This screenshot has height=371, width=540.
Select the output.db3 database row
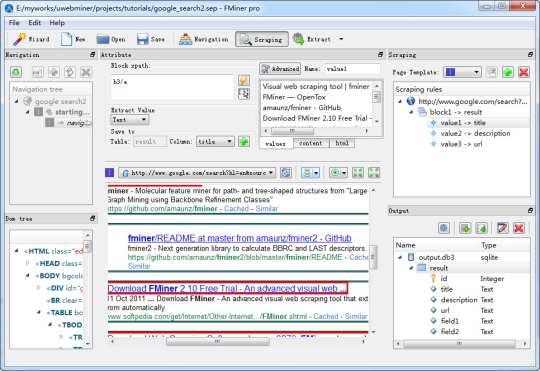[x=461, y=257]
